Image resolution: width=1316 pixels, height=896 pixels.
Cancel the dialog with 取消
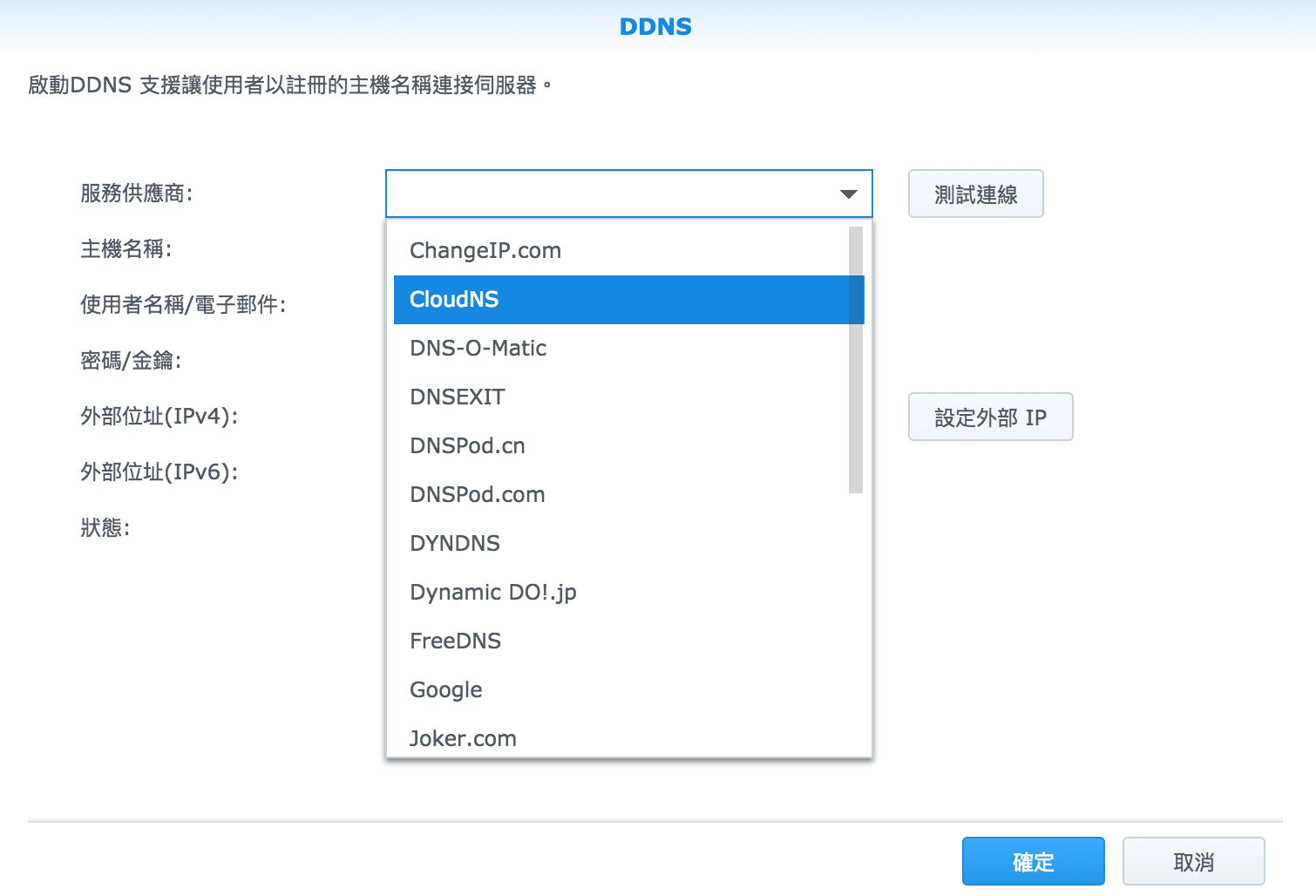1194,861
